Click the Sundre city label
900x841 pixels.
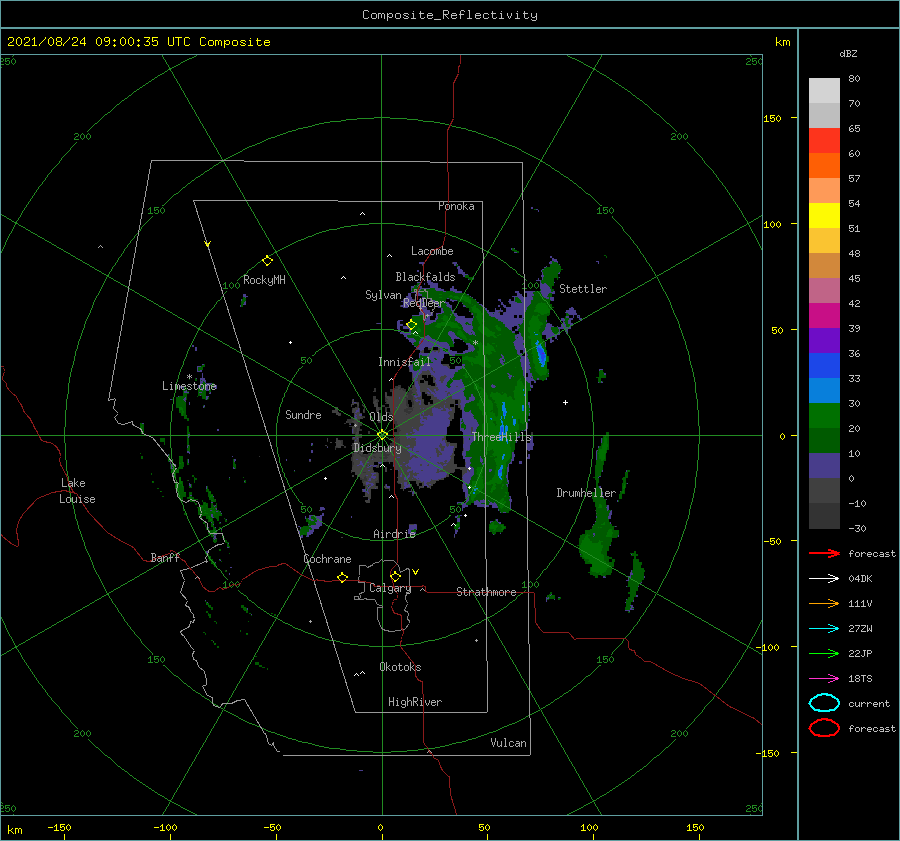[x=303, y=414]
